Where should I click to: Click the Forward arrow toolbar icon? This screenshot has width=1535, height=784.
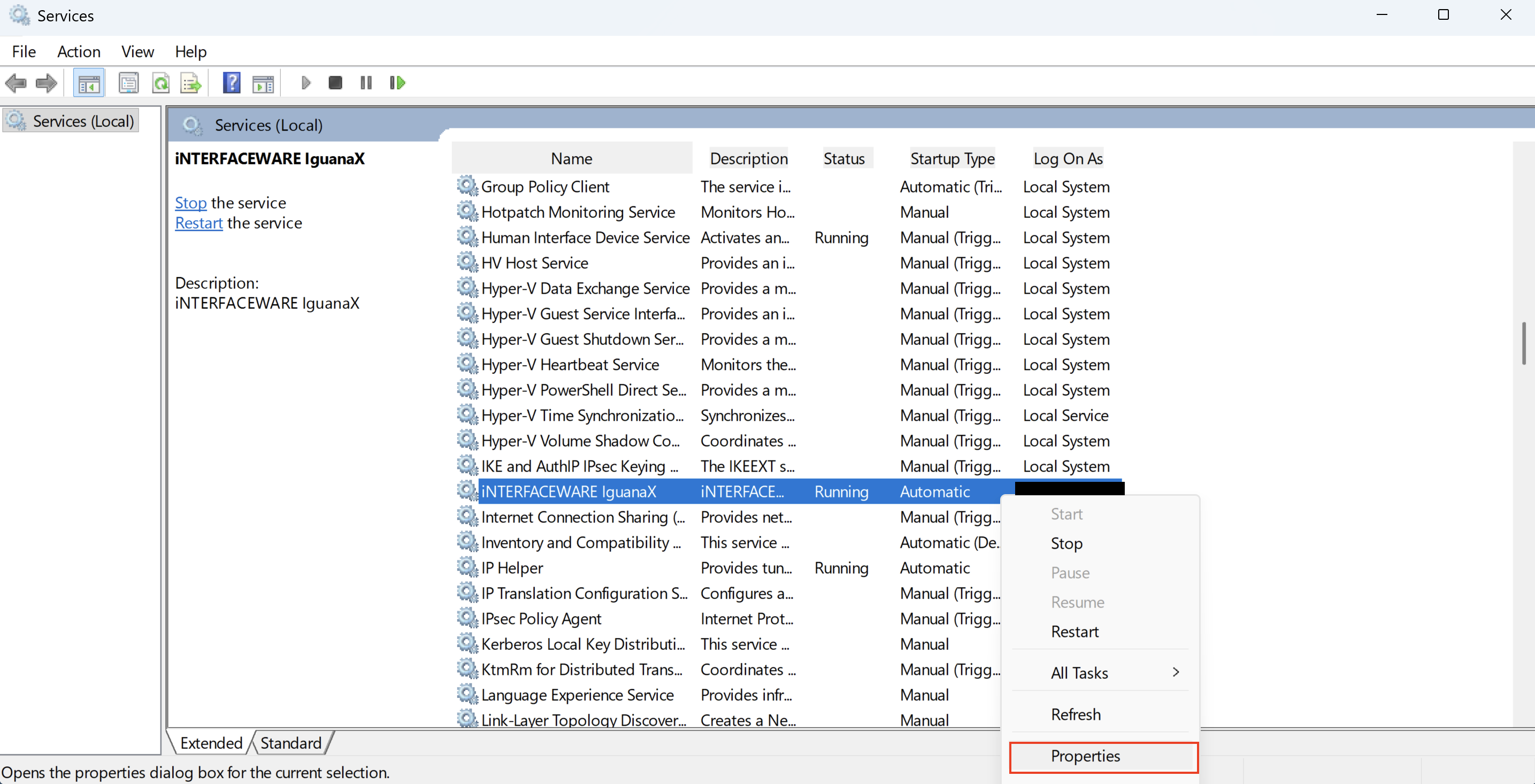pyautogui.click(x=47, y=83)
